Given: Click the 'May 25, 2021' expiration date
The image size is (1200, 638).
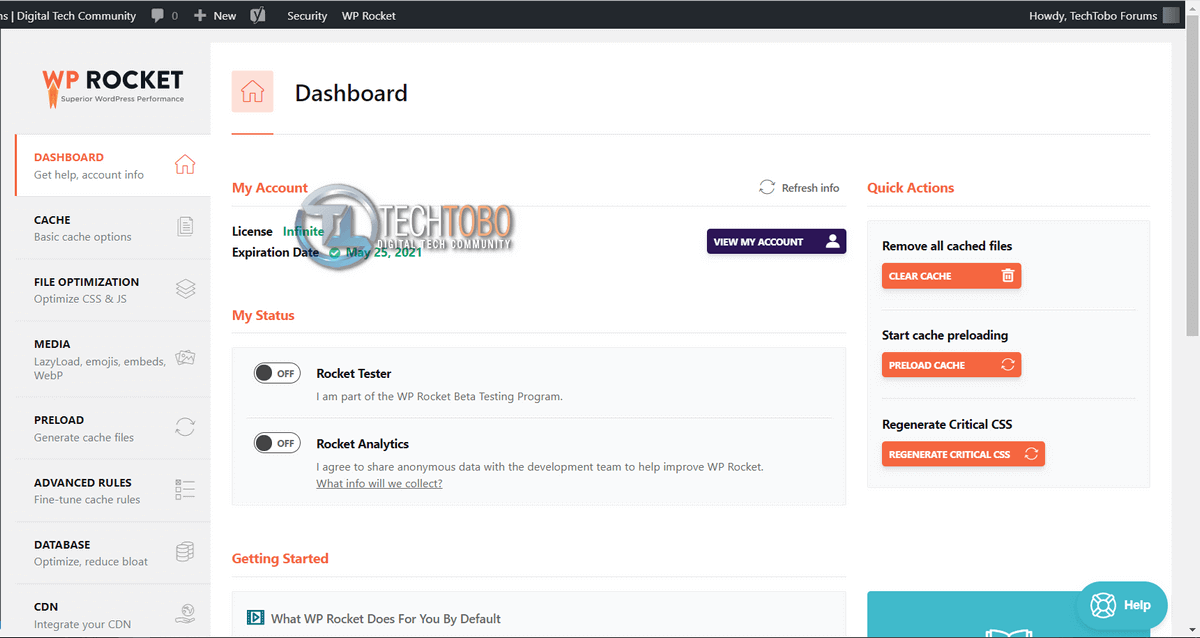Looking at the screenshot, I should click(x=383, y=252).
